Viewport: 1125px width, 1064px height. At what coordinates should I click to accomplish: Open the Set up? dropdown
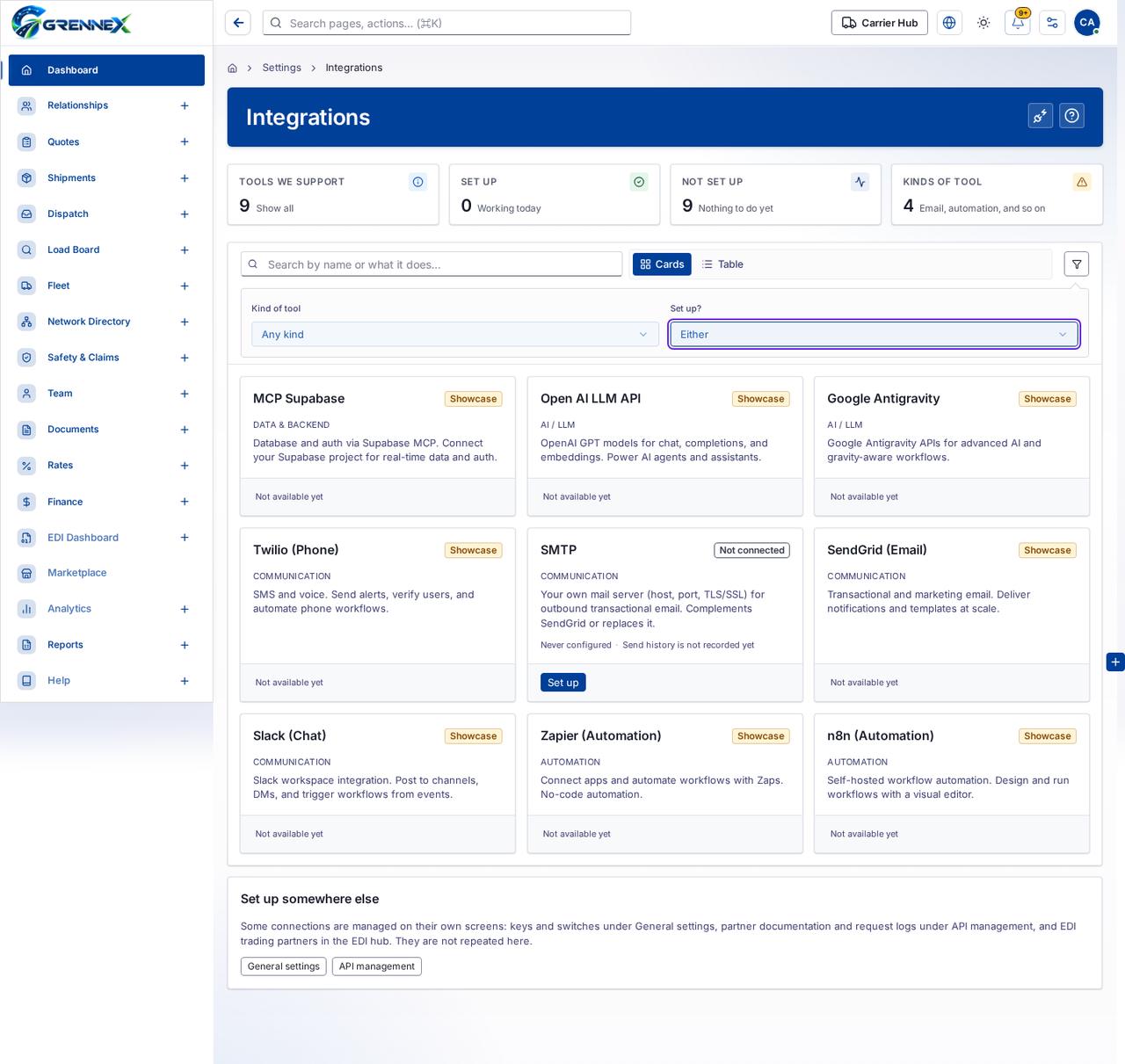pos(874,335)
